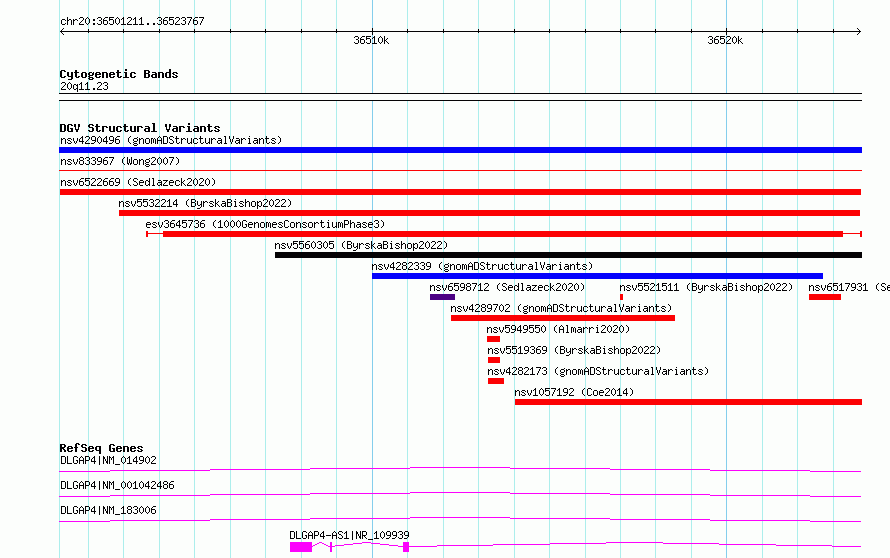Open the nsv4290496 (gnomADStructuralVariants) label

tap(171, 140)
